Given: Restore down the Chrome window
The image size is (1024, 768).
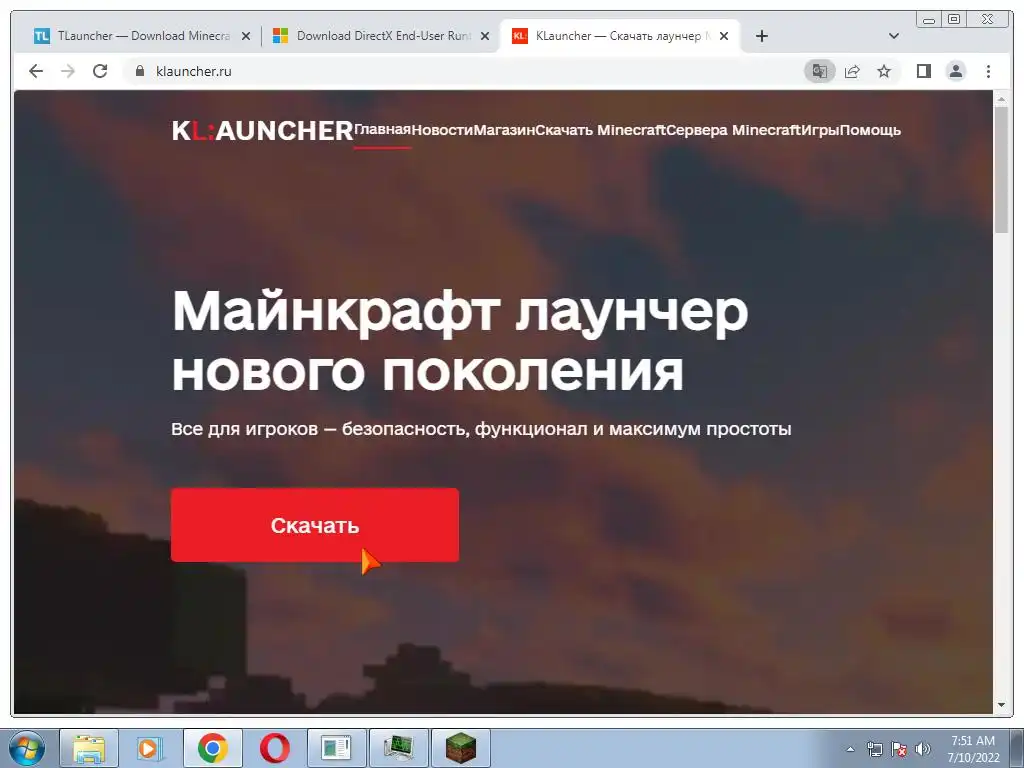Looking at the screenshot, I should click(x=954, y=20).
